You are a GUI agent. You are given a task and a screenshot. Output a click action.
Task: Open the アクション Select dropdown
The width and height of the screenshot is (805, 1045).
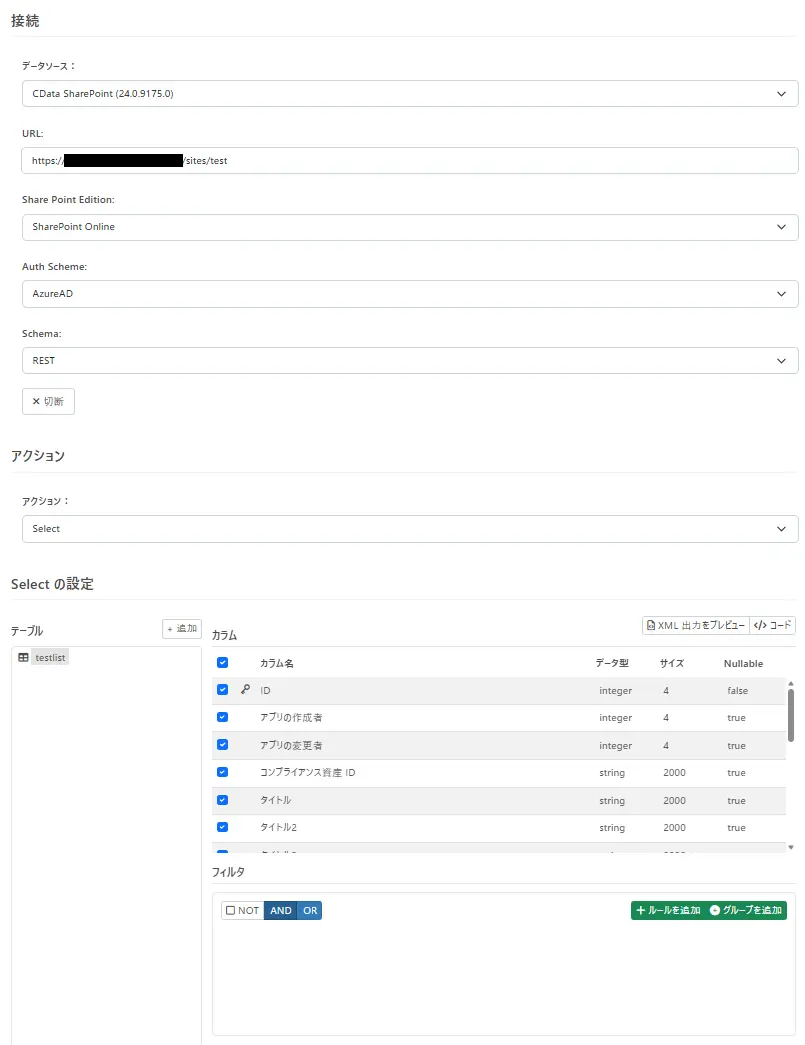(x=410, y=528)
